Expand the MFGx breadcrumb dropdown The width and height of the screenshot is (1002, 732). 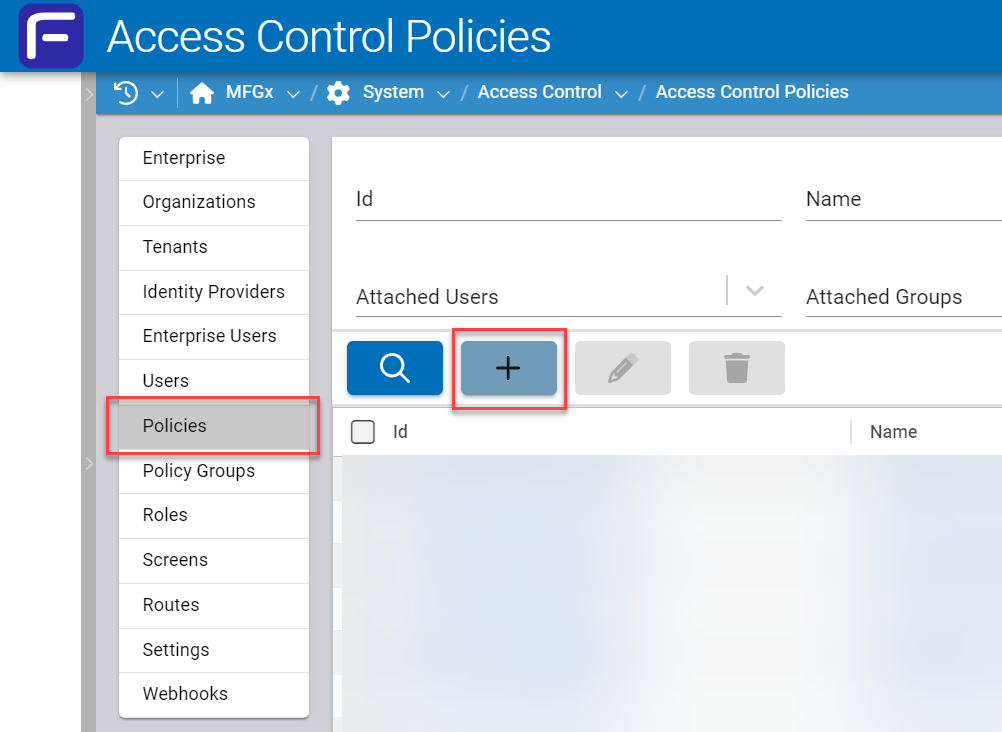pyautogui.click(x=293, y=94)
